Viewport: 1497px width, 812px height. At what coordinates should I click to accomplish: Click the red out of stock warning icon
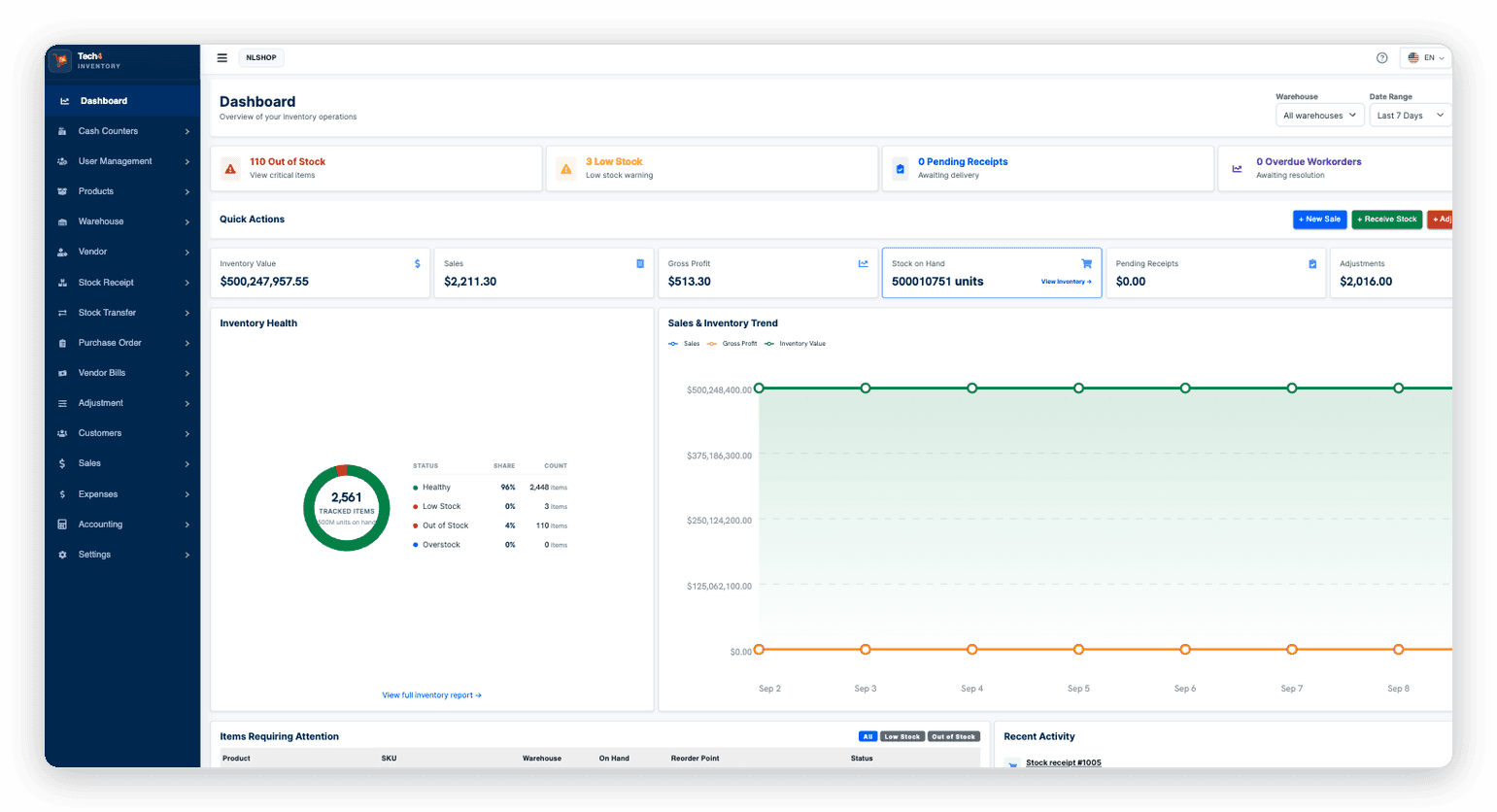(230, 169)
